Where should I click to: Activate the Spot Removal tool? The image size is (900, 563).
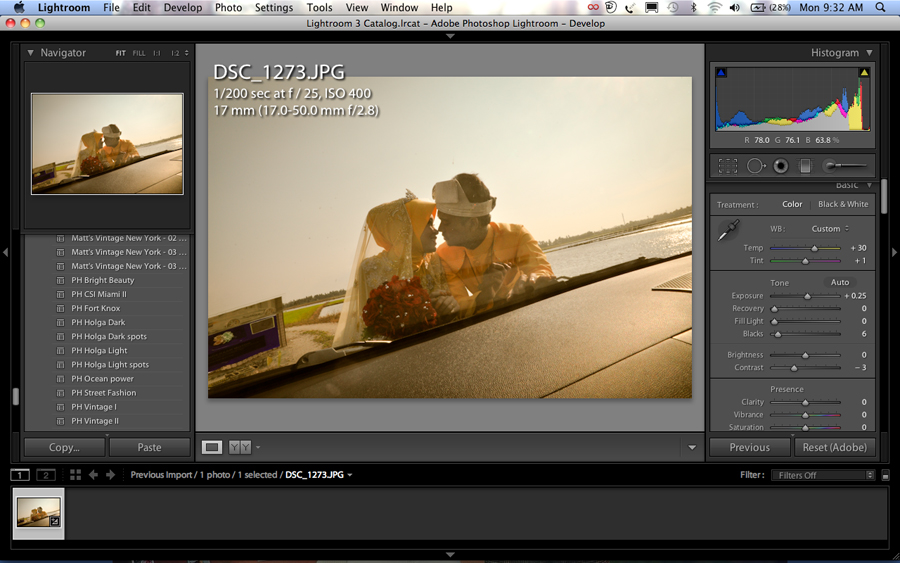coord(755,166)
